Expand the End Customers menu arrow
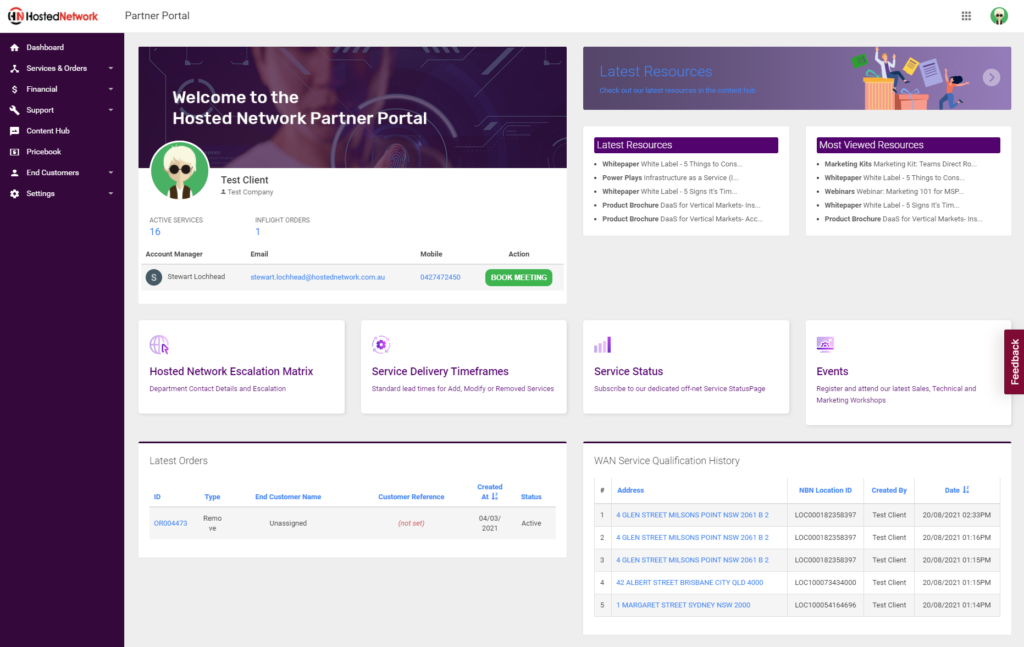 click(110, 173)
